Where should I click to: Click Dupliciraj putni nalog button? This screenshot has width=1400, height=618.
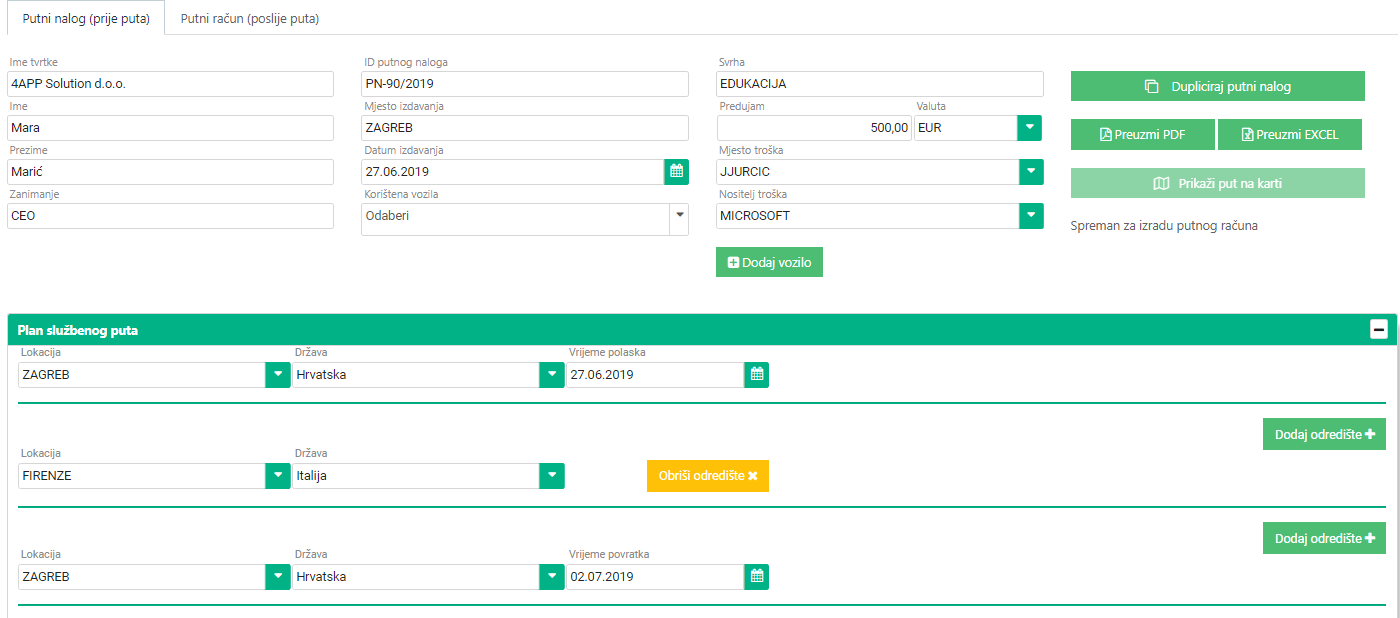[x=1218, y=86]
